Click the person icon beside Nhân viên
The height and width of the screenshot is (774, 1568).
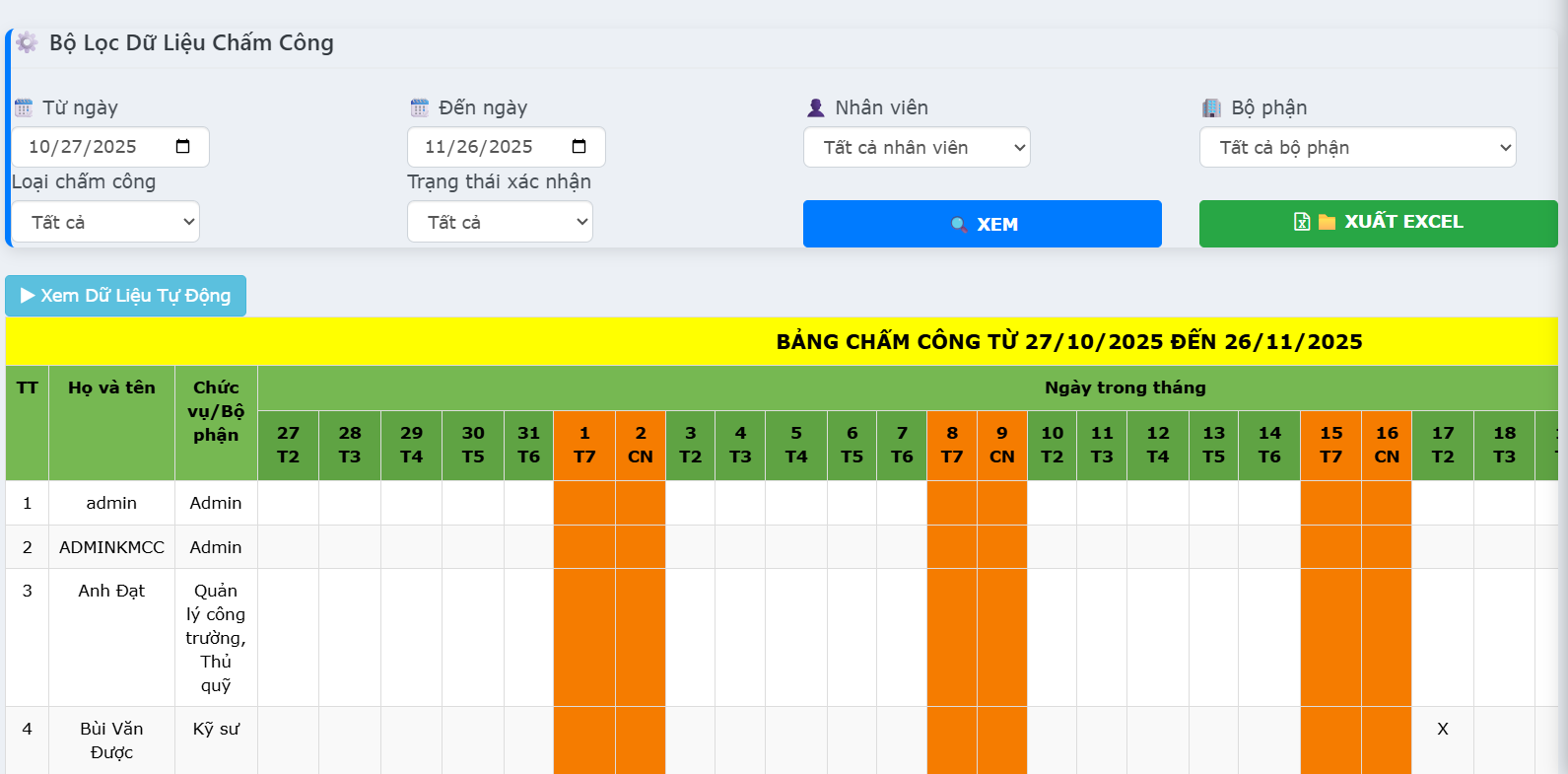(x=816, y=107)
